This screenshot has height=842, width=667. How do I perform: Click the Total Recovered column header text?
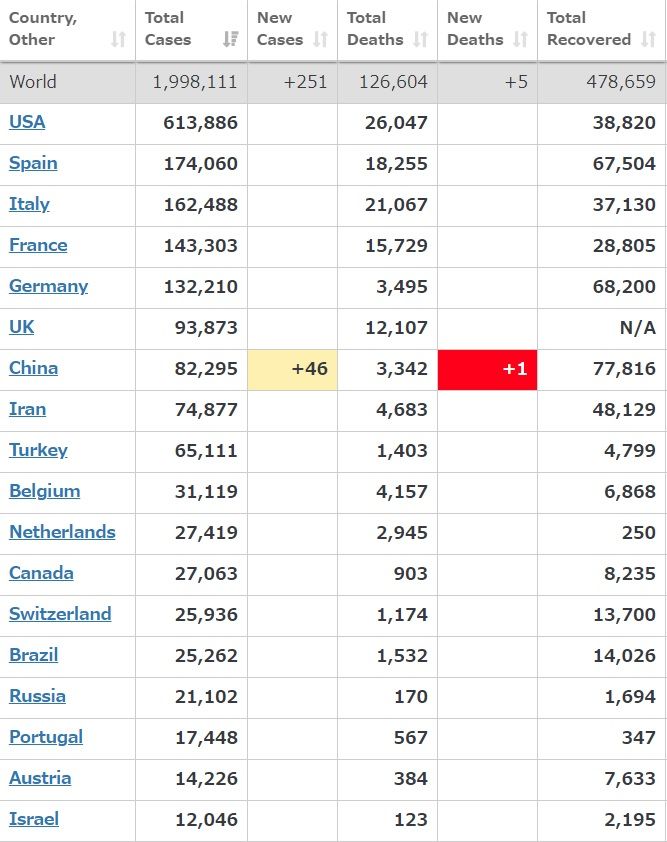(x=588, y=29)
